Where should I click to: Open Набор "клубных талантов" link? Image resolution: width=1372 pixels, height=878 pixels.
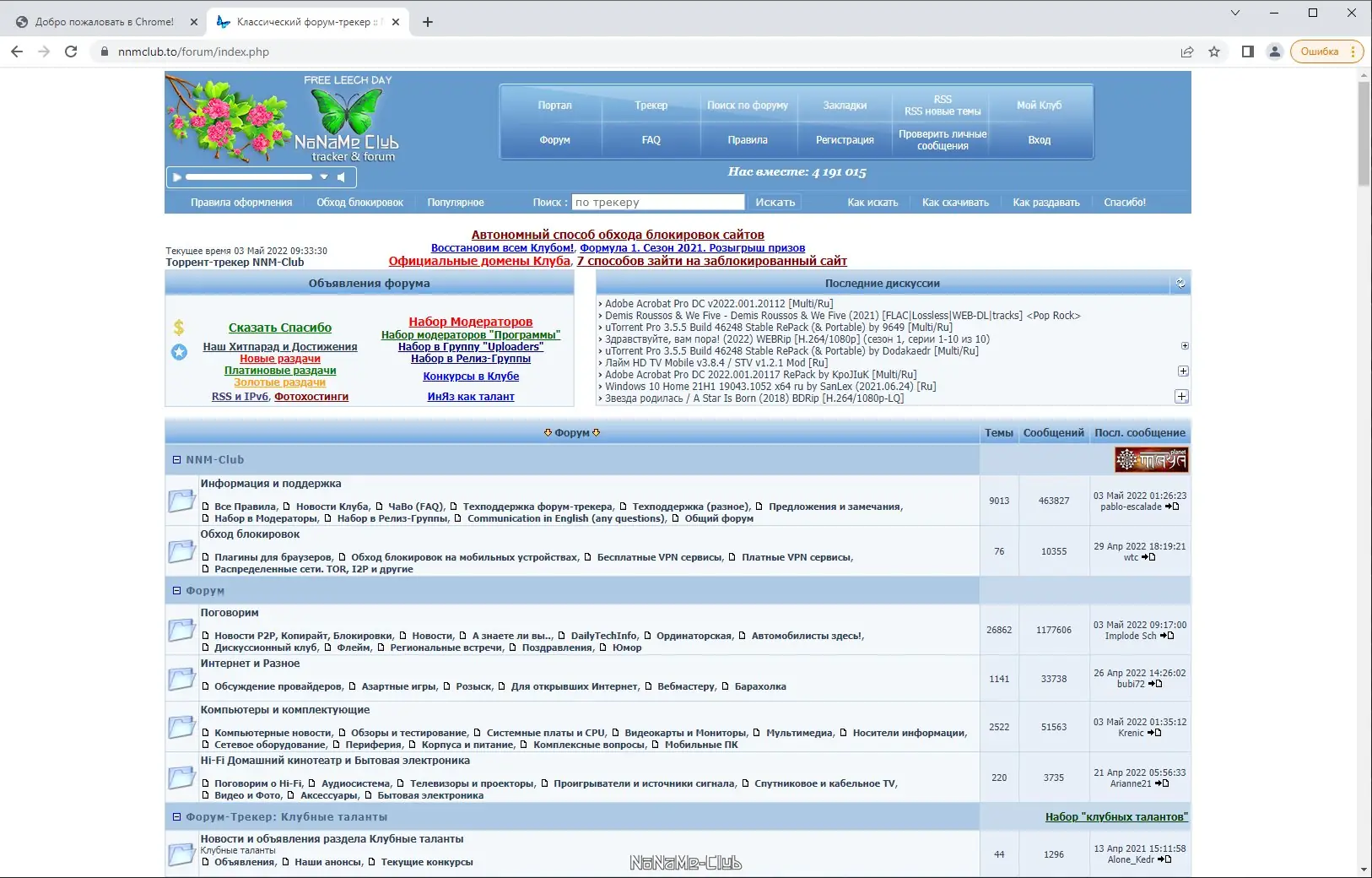coord(1116,817)
